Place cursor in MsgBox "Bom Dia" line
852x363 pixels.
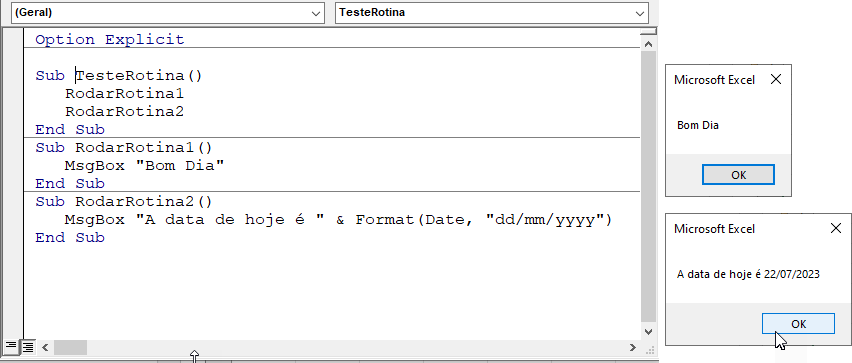click(145, 165)
